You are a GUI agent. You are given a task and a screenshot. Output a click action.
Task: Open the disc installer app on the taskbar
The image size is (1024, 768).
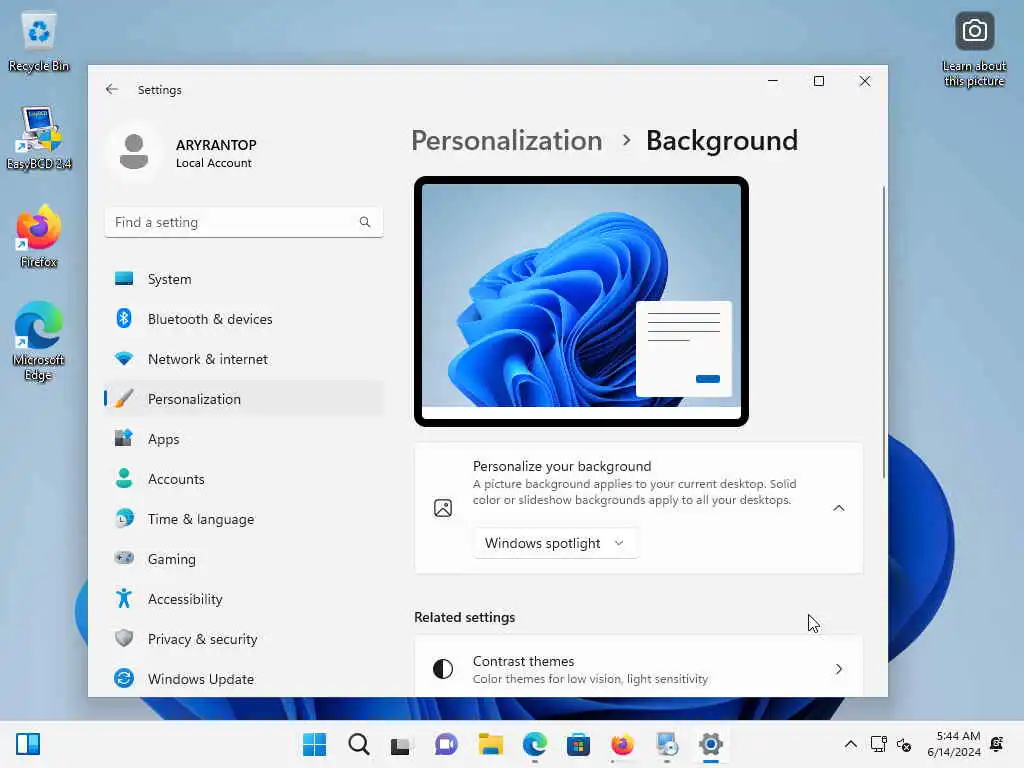click(x=667, y=744)
